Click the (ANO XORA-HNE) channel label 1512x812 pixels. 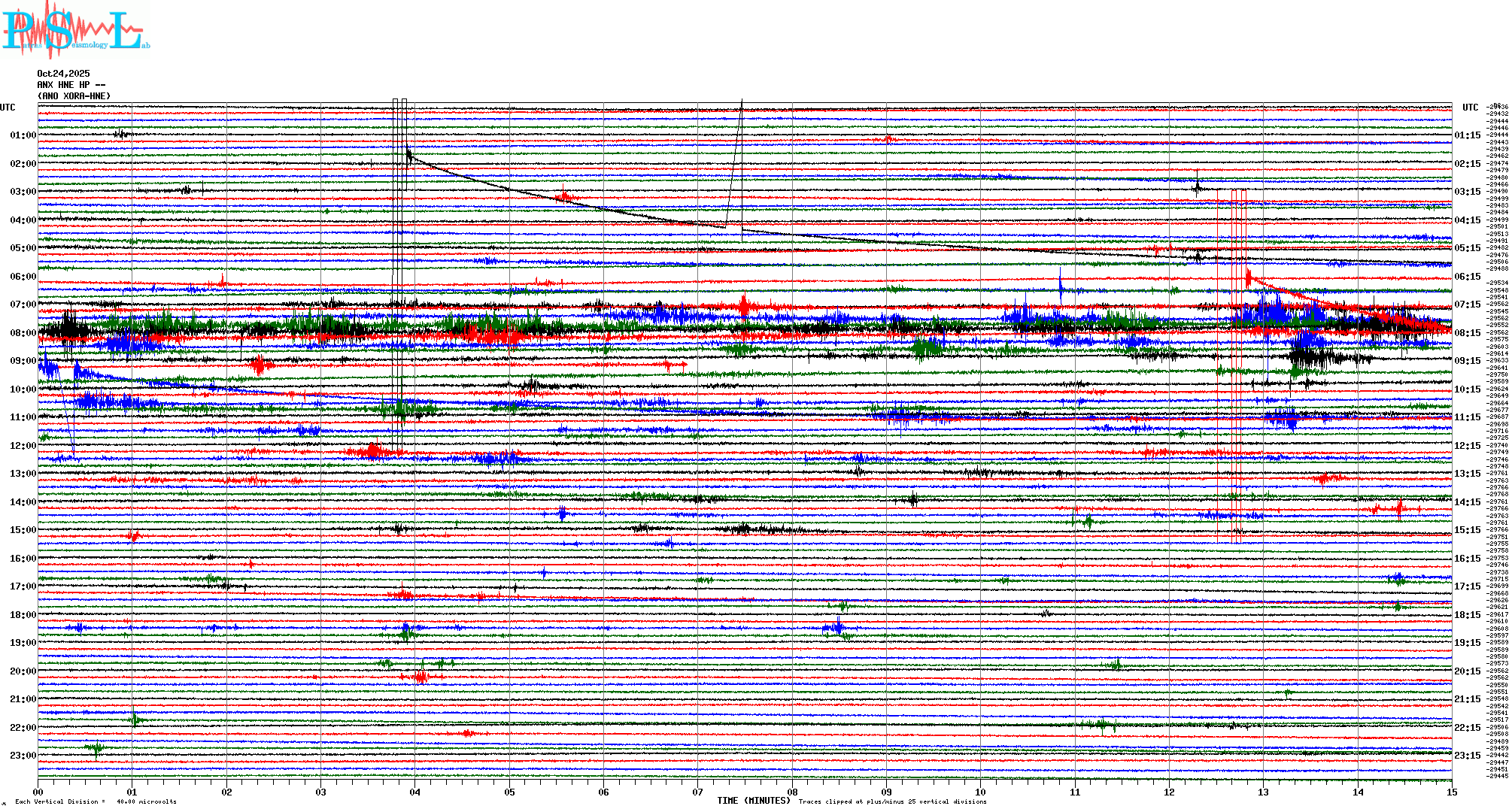click(x=74, y=96)
